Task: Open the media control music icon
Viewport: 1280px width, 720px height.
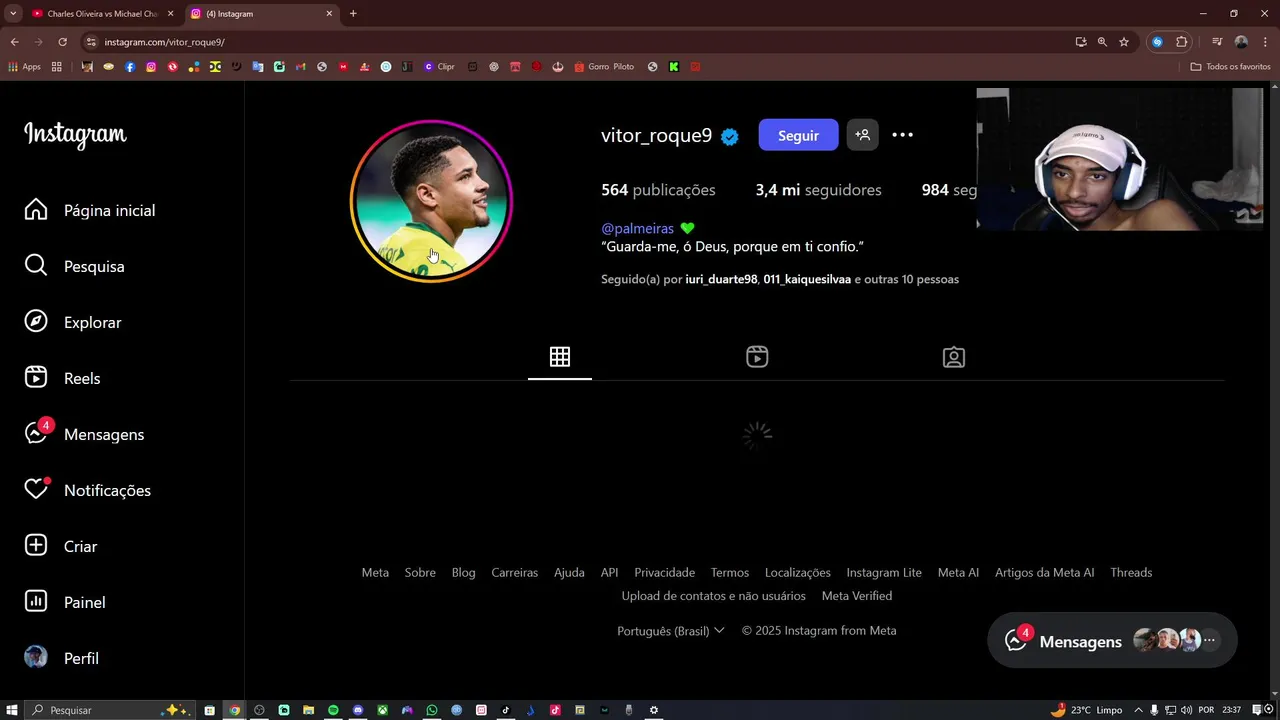Action: coord(1217,42)
